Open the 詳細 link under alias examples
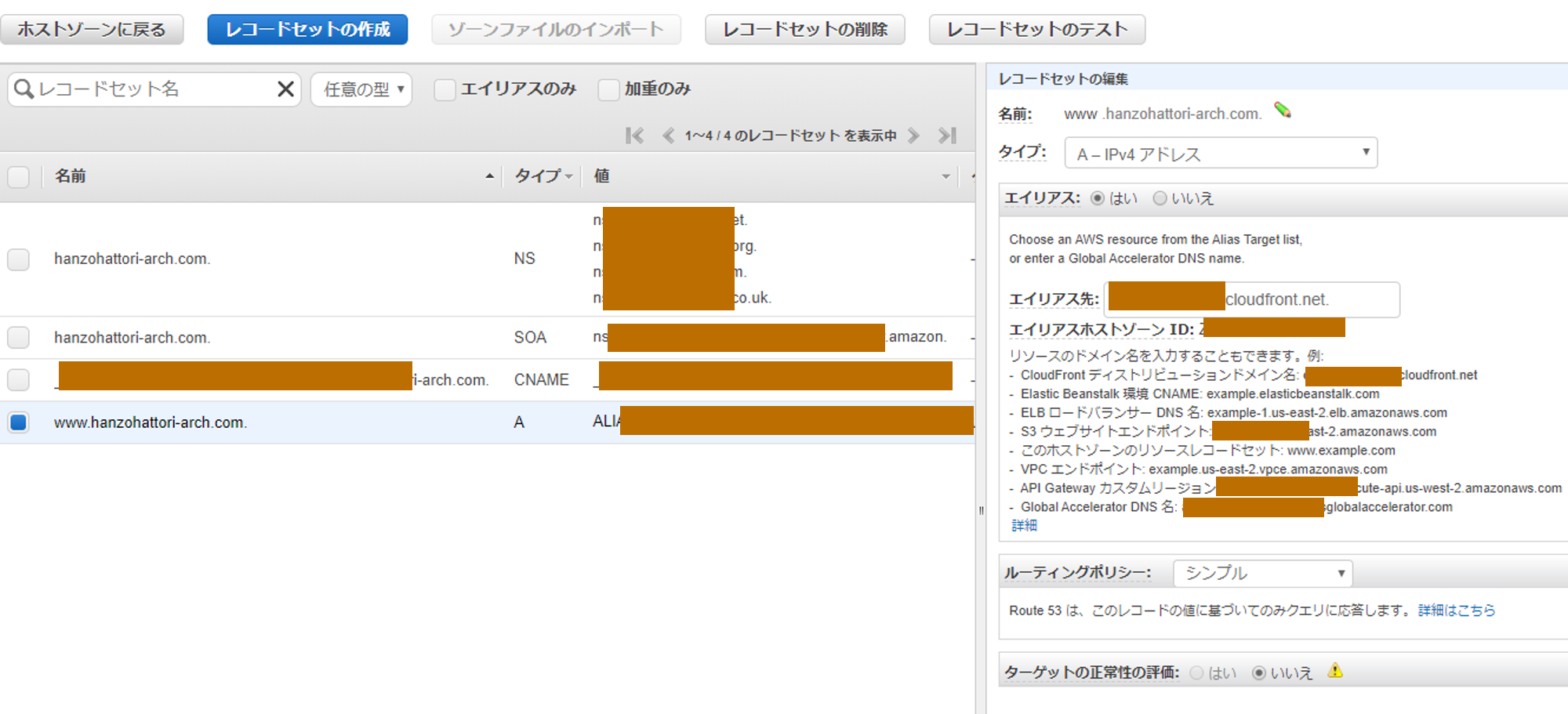Screen dimensions: 1568x714 click(1024, 525)
